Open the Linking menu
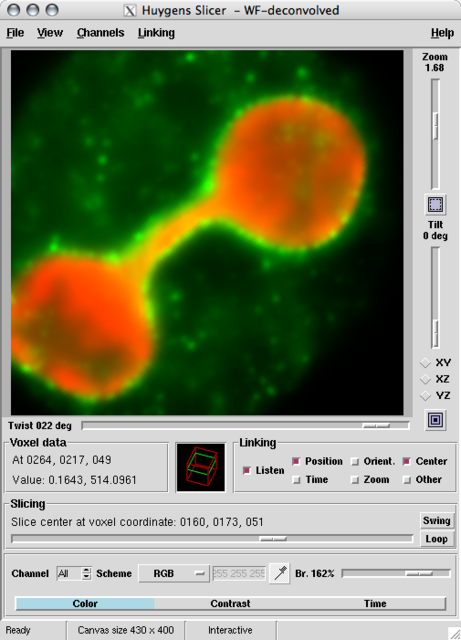The width and height of the screenshot is (461, 640). click(x=156, y=33)
